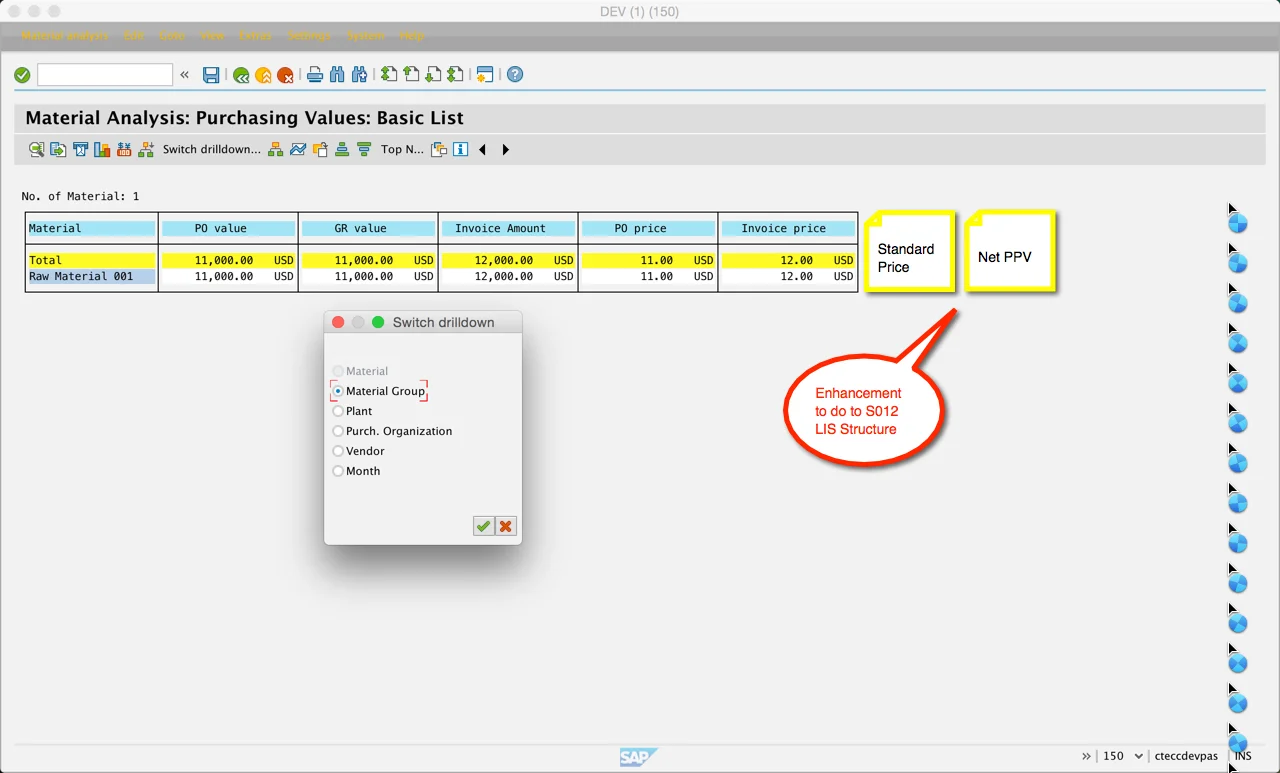This screenshot has height=773, width=1280.
Task: Click the Material column header
Action: tap(92, 228)
